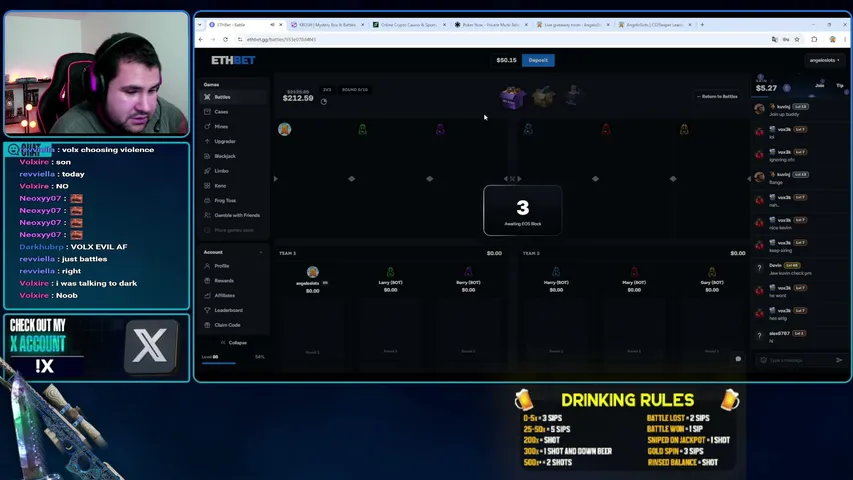Viewport: 853px width, 480px height.
Task: Click Join in the chat rain panel
Action: point(819,85)
